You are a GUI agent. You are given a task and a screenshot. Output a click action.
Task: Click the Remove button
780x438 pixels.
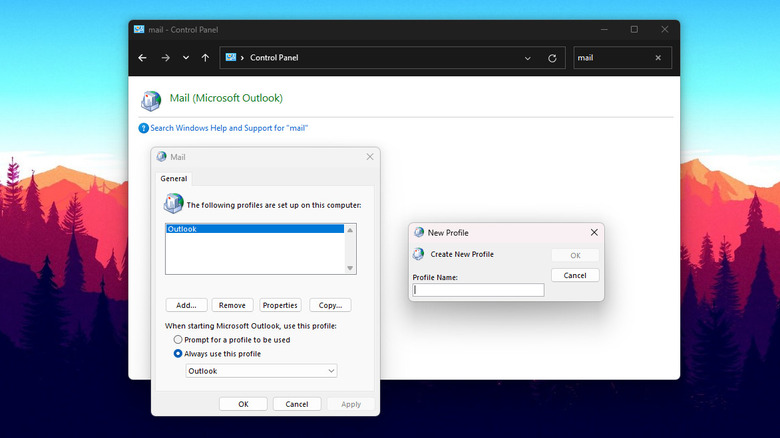[x=232, y=305]
